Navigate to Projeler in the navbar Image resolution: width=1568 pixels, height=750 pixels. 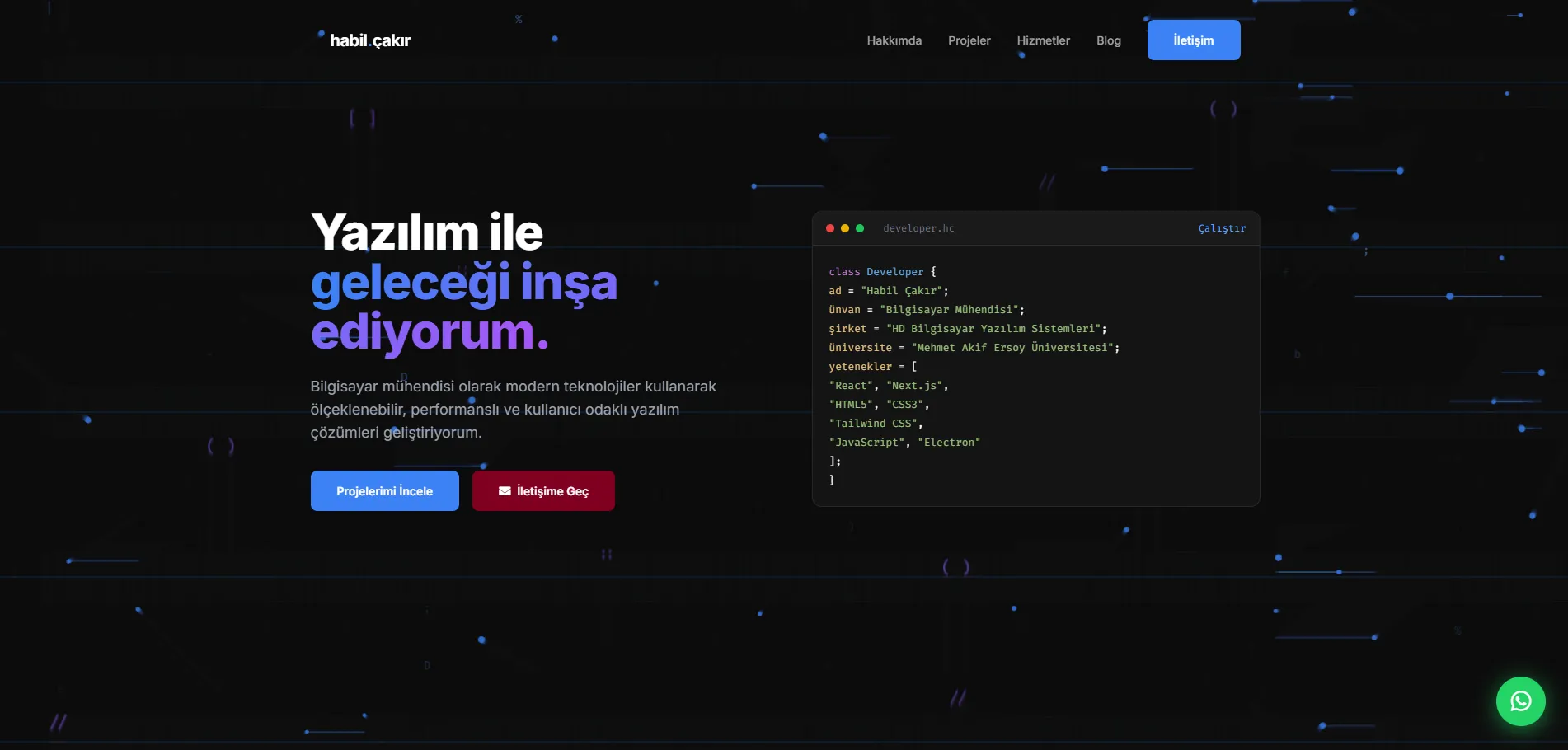pyautogui.click(x=969, y=40)
